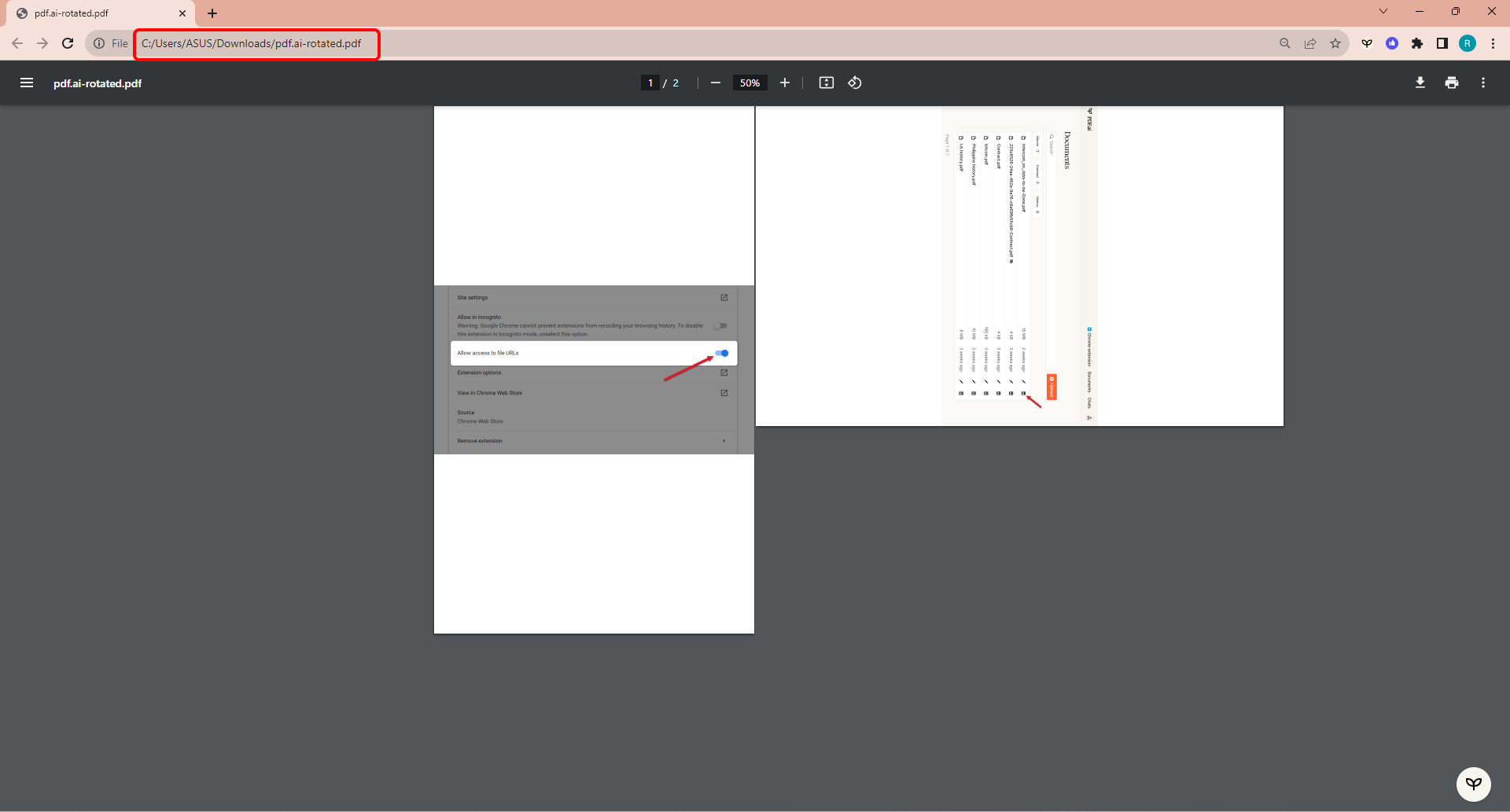This screenshot has width=1510, height=812.
Task: Open the Chrome three-dot menu
Action: tap(1492, 43)
